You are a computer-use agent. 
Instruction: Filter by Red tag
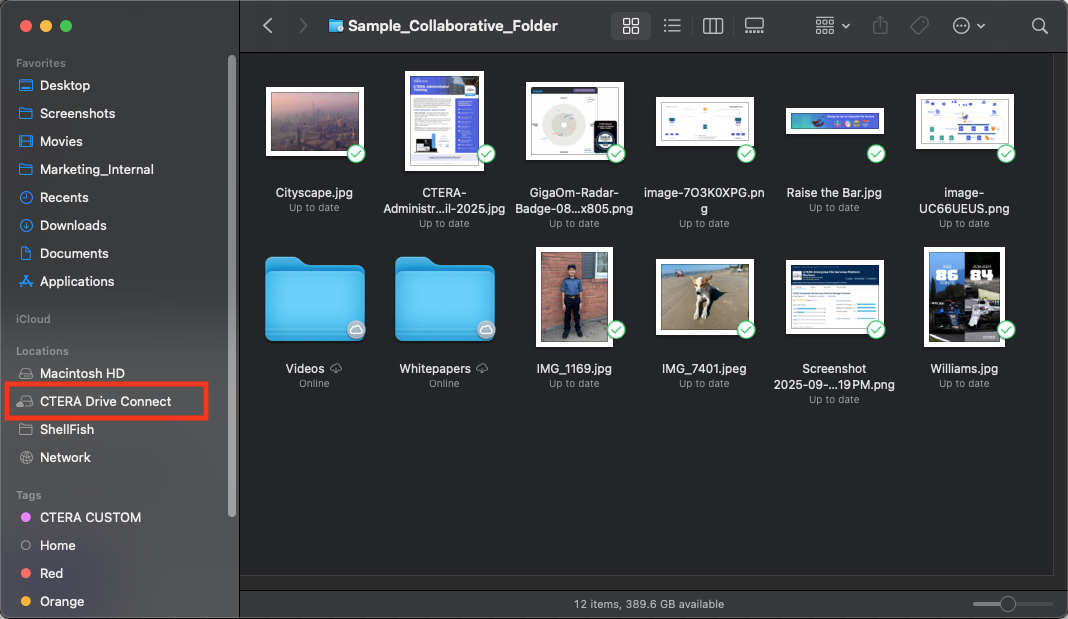pyautogui.click(x=51, y=573)
